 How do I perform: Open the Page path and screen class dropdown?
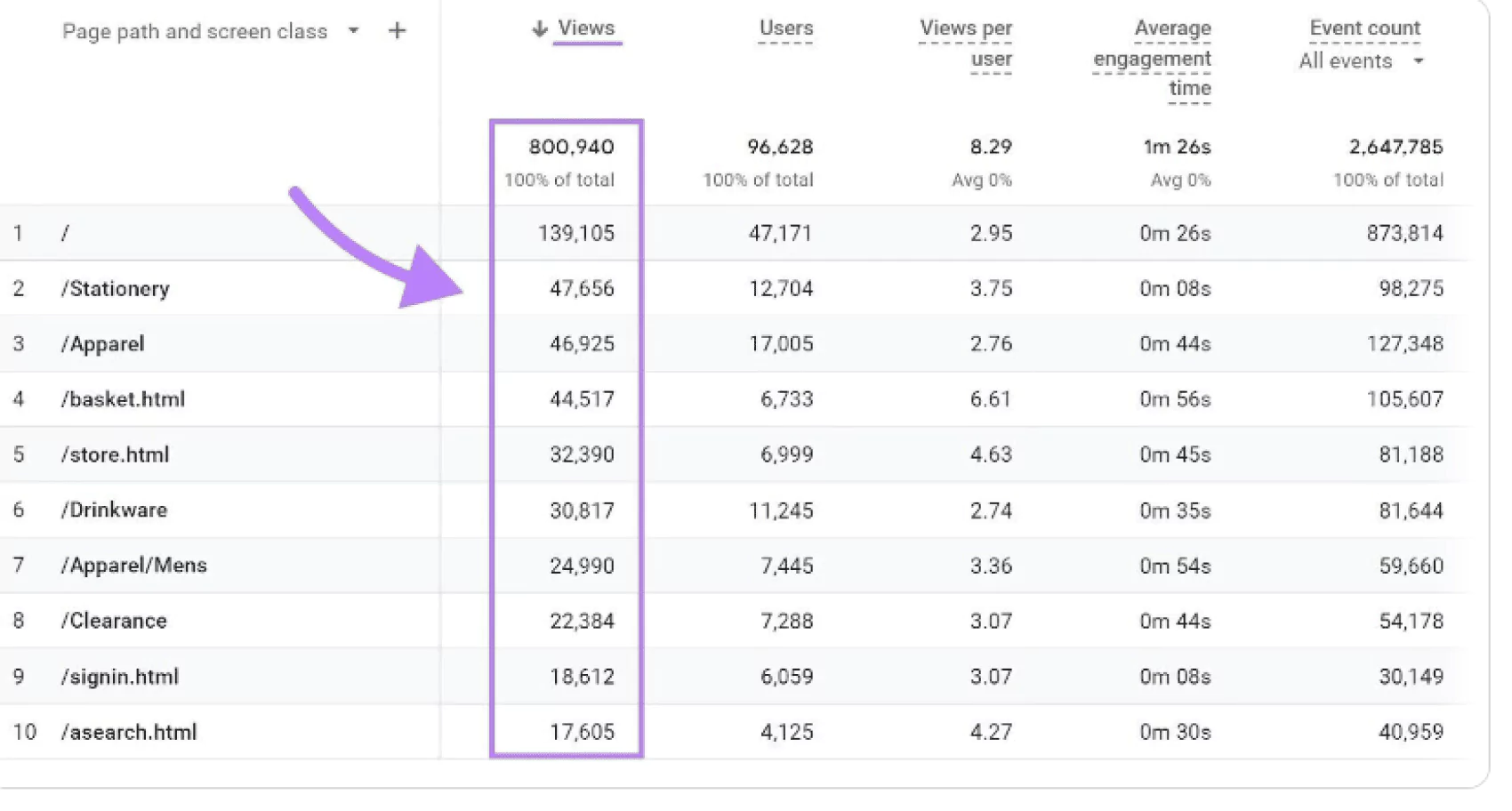tap(195, 31)
